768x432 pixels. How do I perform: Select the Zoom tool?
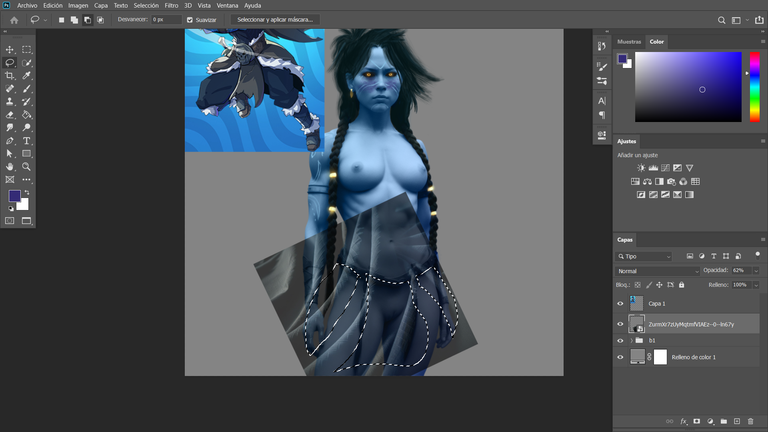pyautogui.click(x=26, y=167)
